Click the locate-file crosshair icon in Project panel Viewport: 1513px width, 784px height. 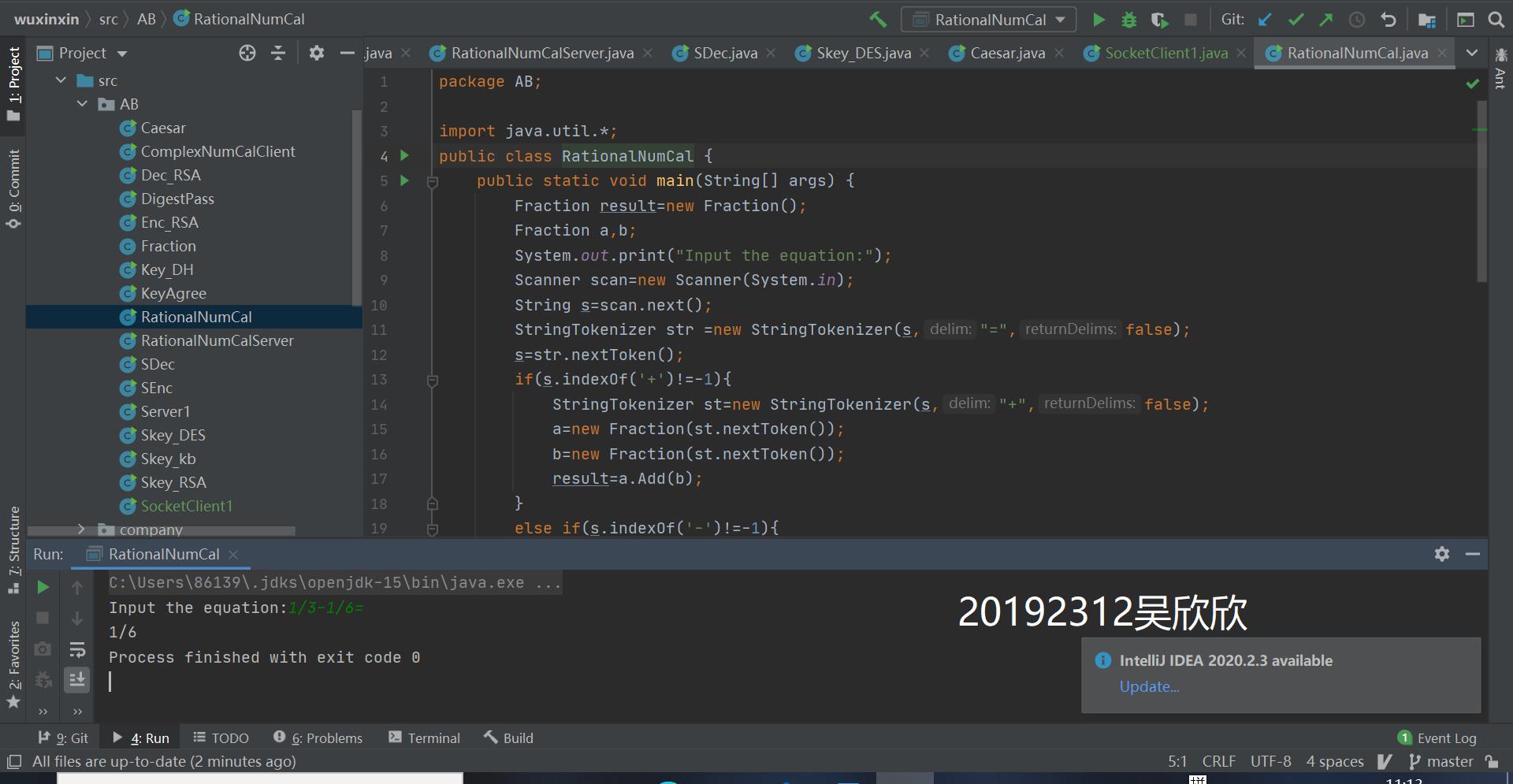[247, 53]
